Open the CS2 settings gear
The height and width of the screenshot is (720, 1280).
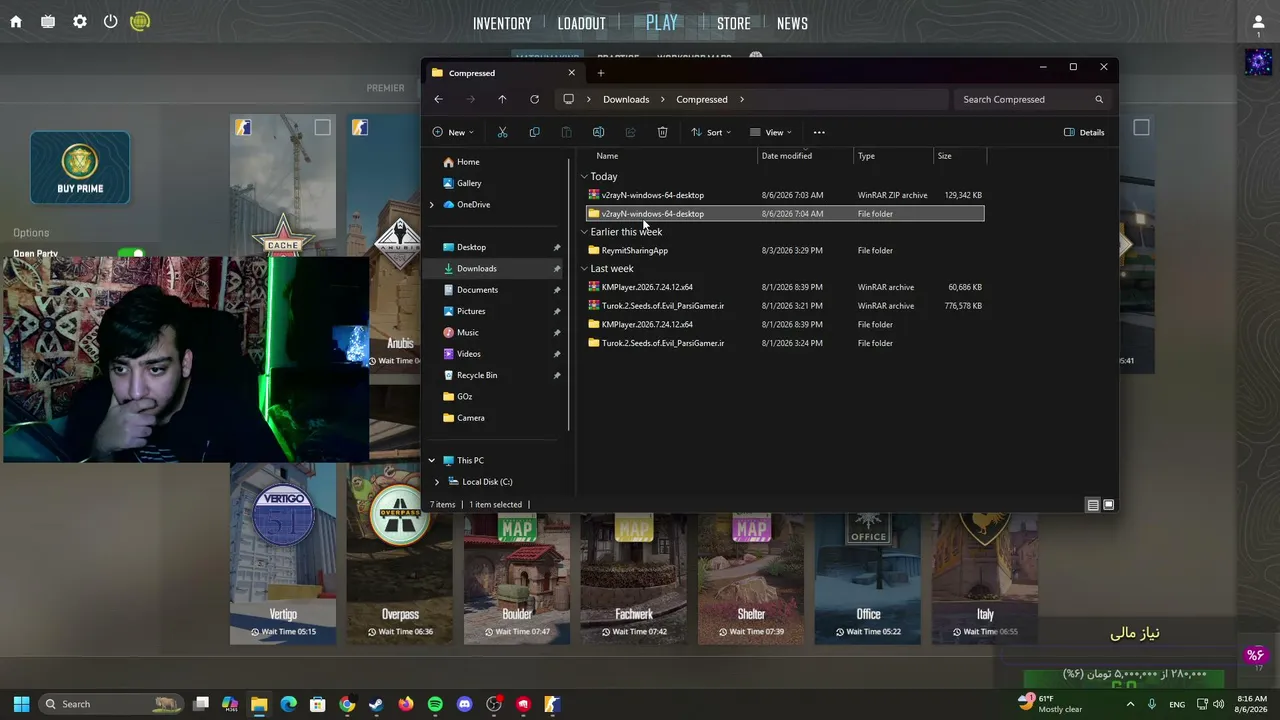[x=80, y=22]
